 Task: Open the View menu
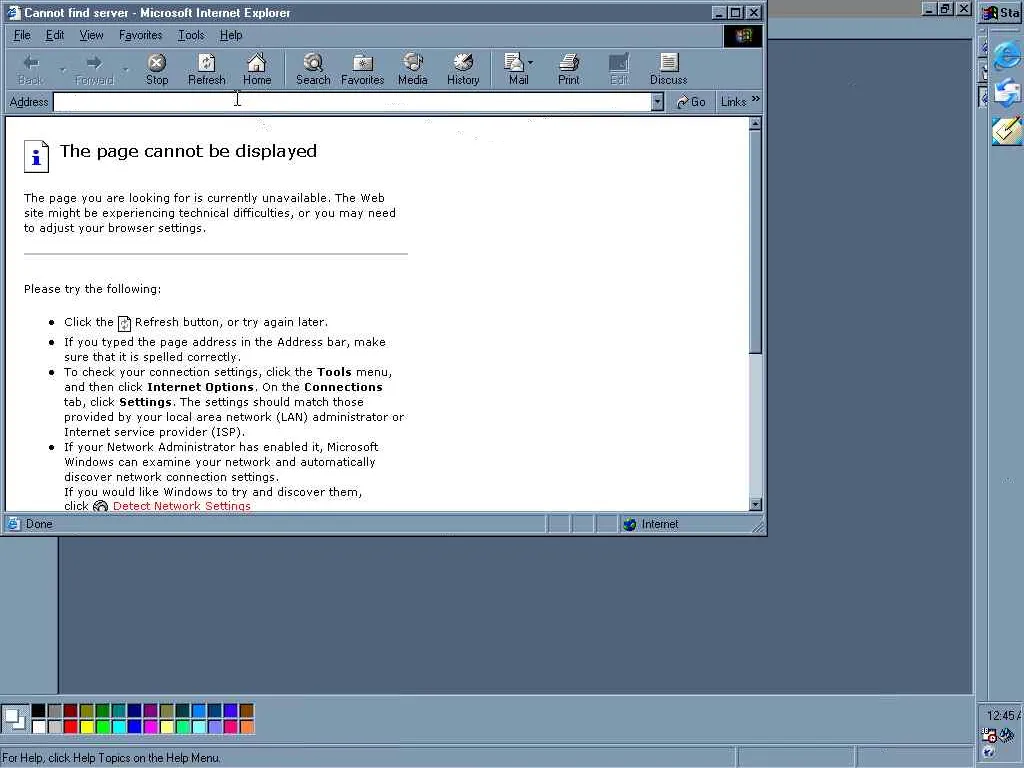coord(91,35)
